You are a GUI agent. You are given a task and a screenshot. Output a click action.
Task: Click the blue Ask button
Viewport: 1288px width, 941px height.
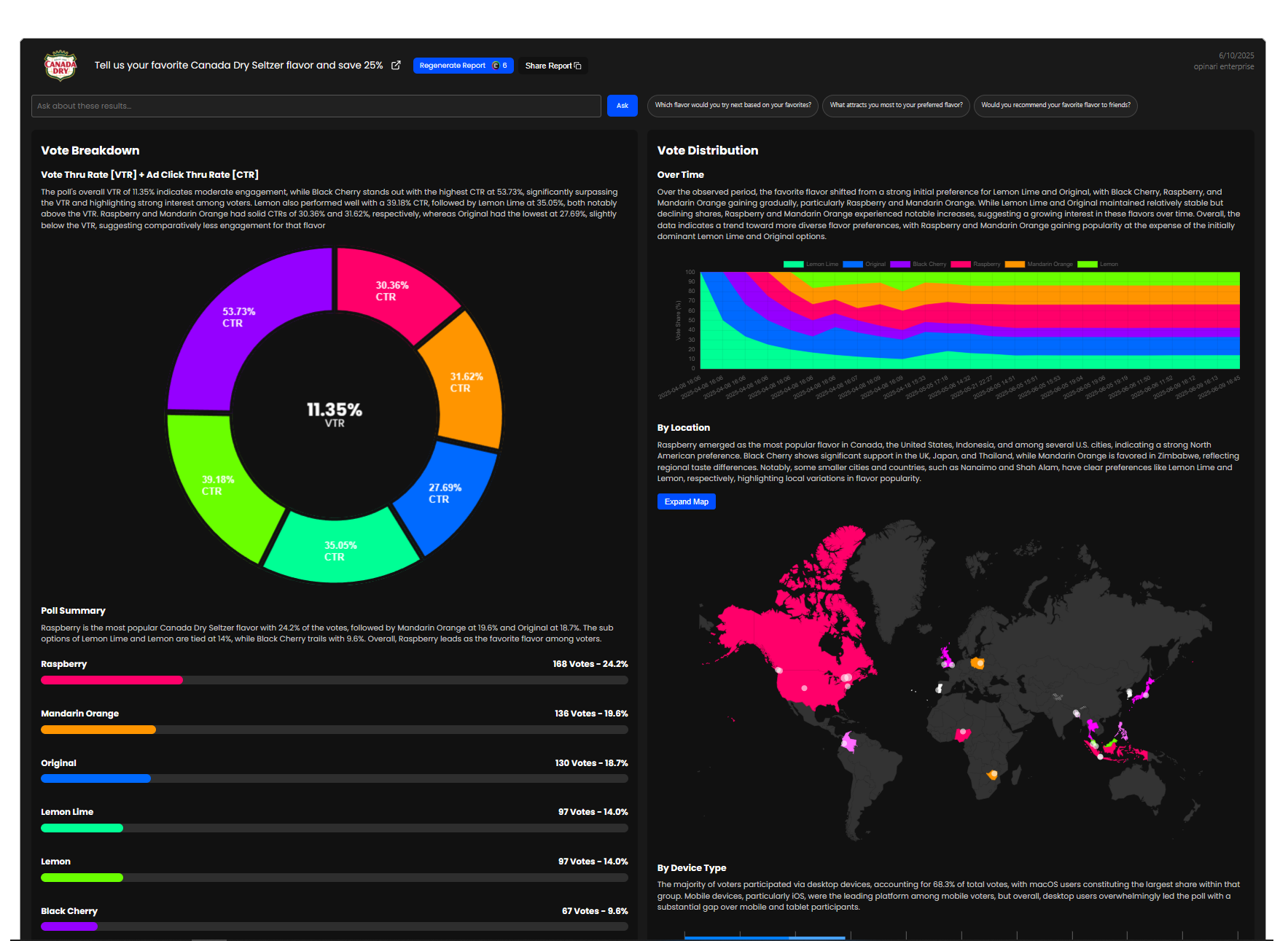pyautogui.click(x=622, y=106)
